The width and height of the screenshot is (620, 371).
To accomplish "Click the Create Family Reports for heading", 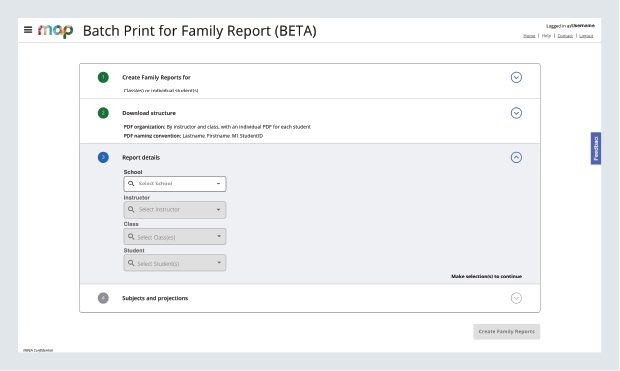I will [156, 77].
